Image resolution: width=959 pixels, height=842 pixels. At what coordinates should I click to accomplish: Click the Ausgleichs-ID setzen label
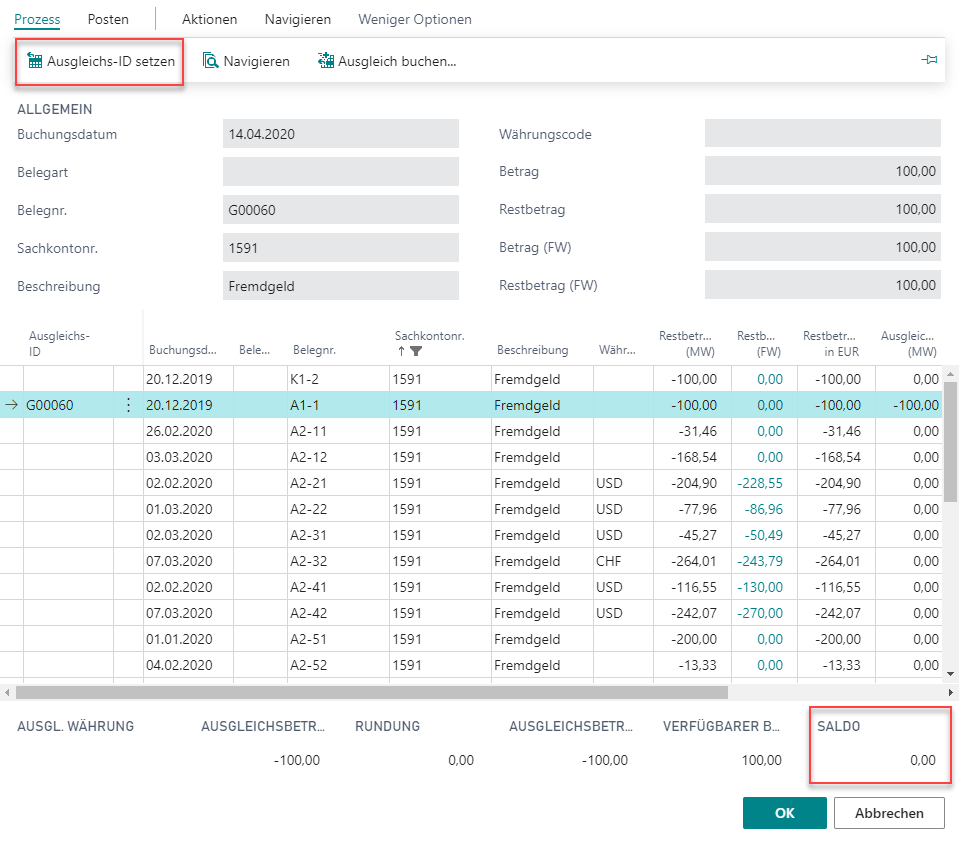pyautogui.click(x=111, y=61)
